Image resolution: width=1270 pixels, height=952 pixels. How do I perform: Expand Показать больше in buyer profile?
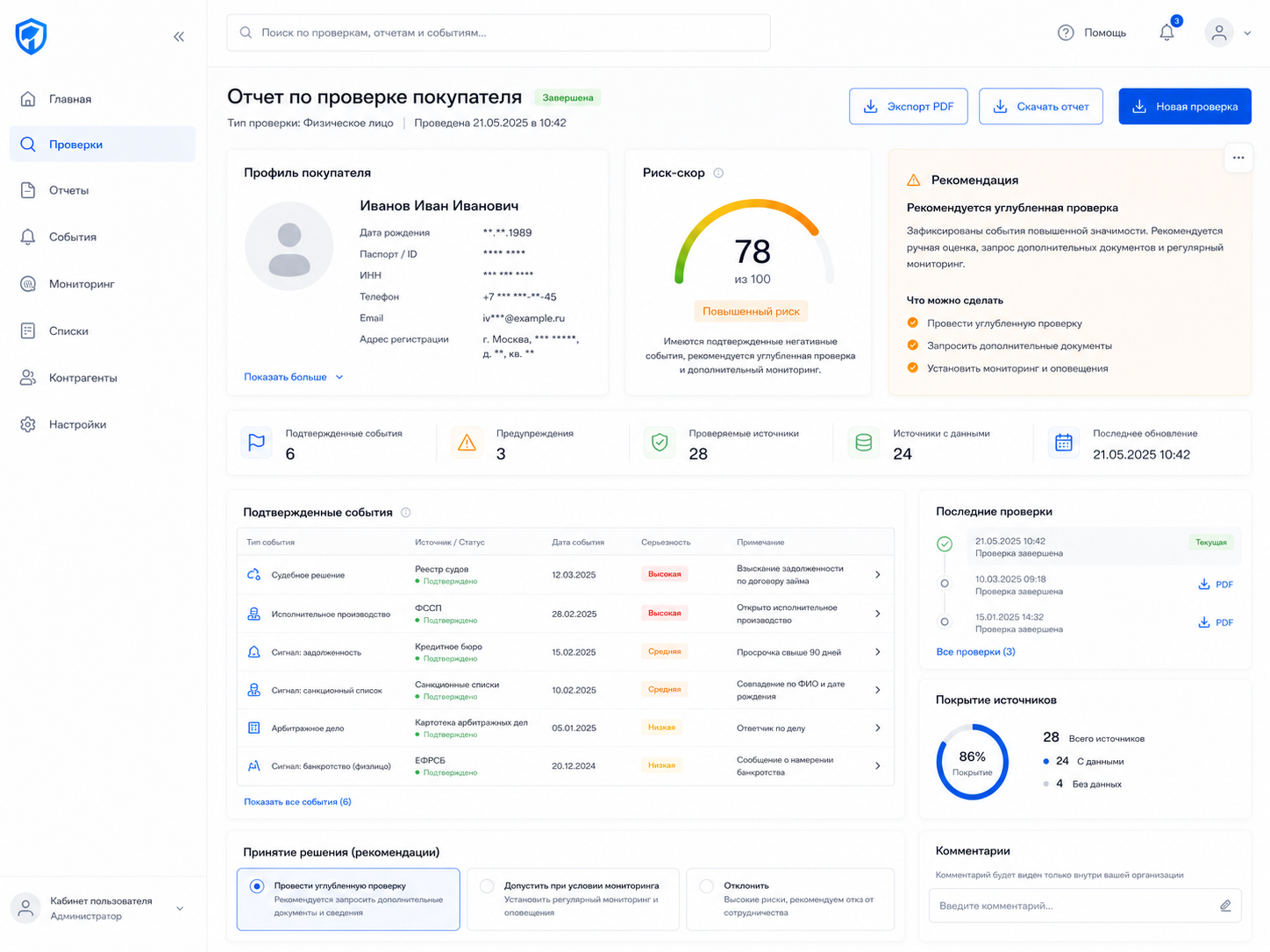[294, 377]
